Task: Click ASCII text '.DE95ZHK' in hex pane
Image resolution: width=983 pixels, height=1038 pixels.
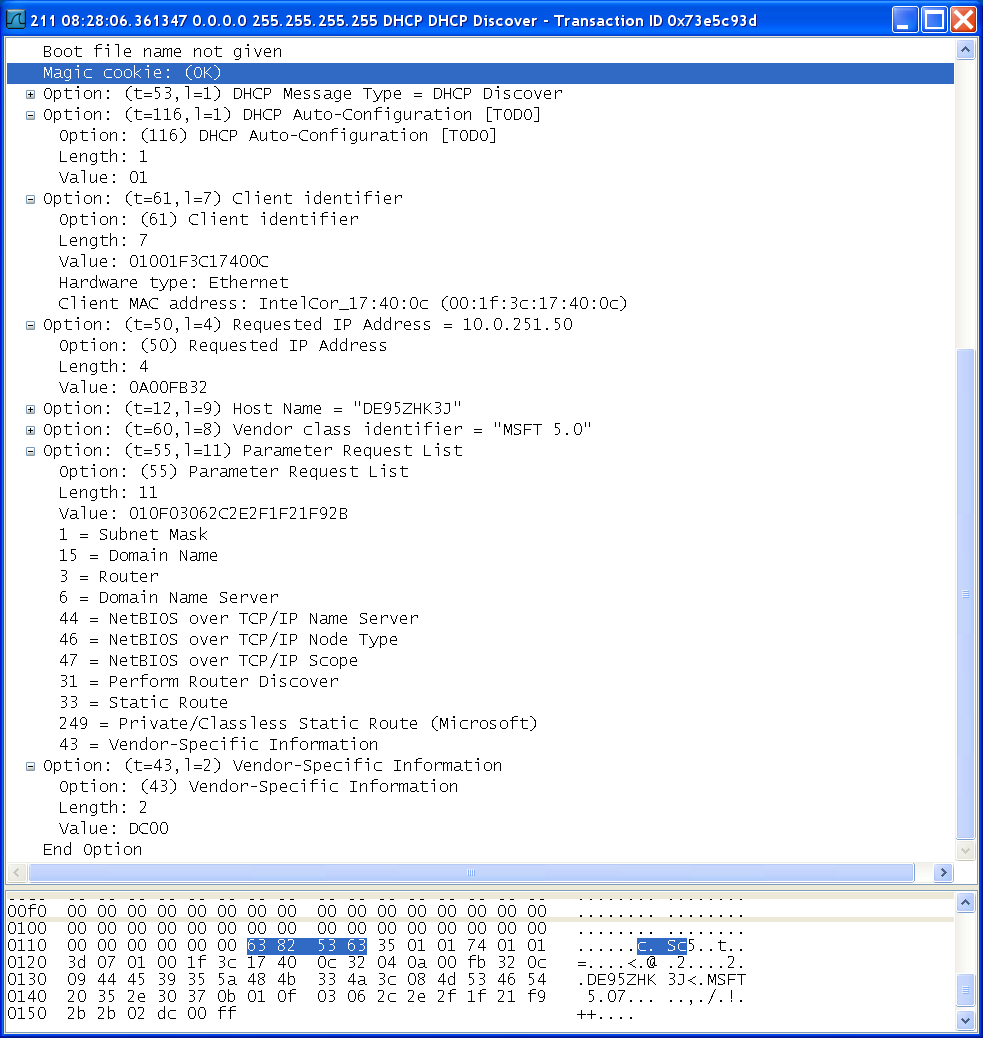Action: (616, 980)
